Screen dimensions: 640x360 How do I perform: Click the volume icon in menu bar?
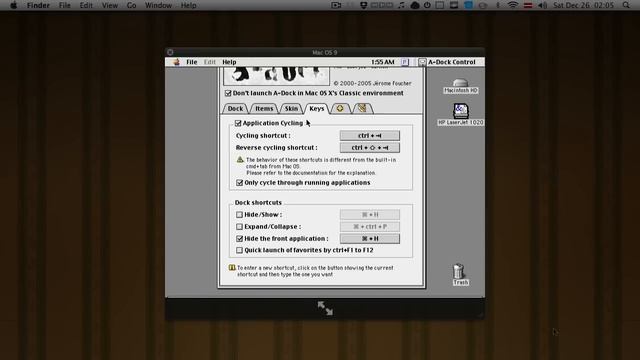(x=542, y=5)
